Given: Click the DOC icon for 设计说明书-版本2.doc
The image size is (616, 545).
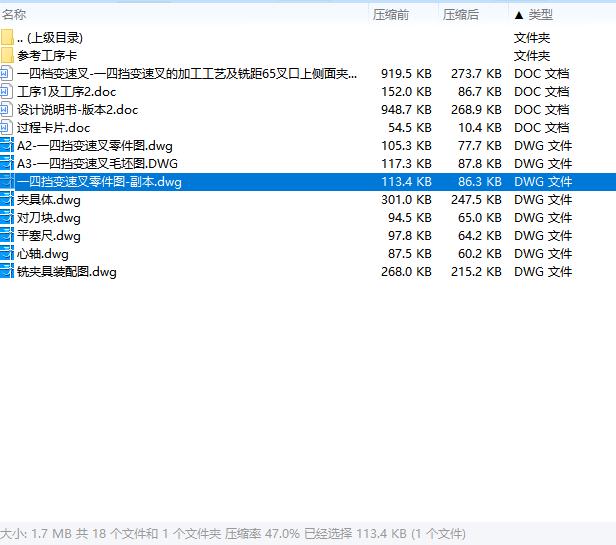Looking at the screenshot, I should (x=7, y=110).
